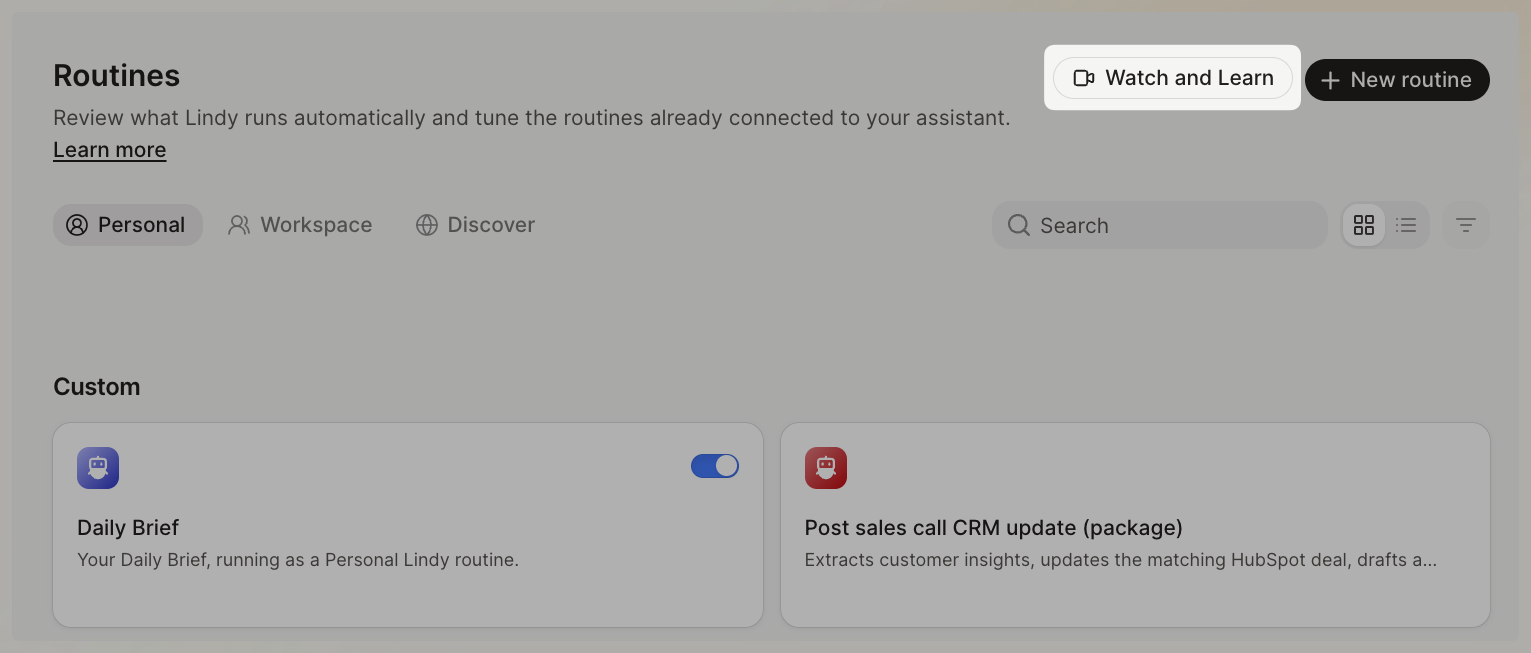Open the Learn more link
The image size is (1531, 653).
[x=110, y=150]
